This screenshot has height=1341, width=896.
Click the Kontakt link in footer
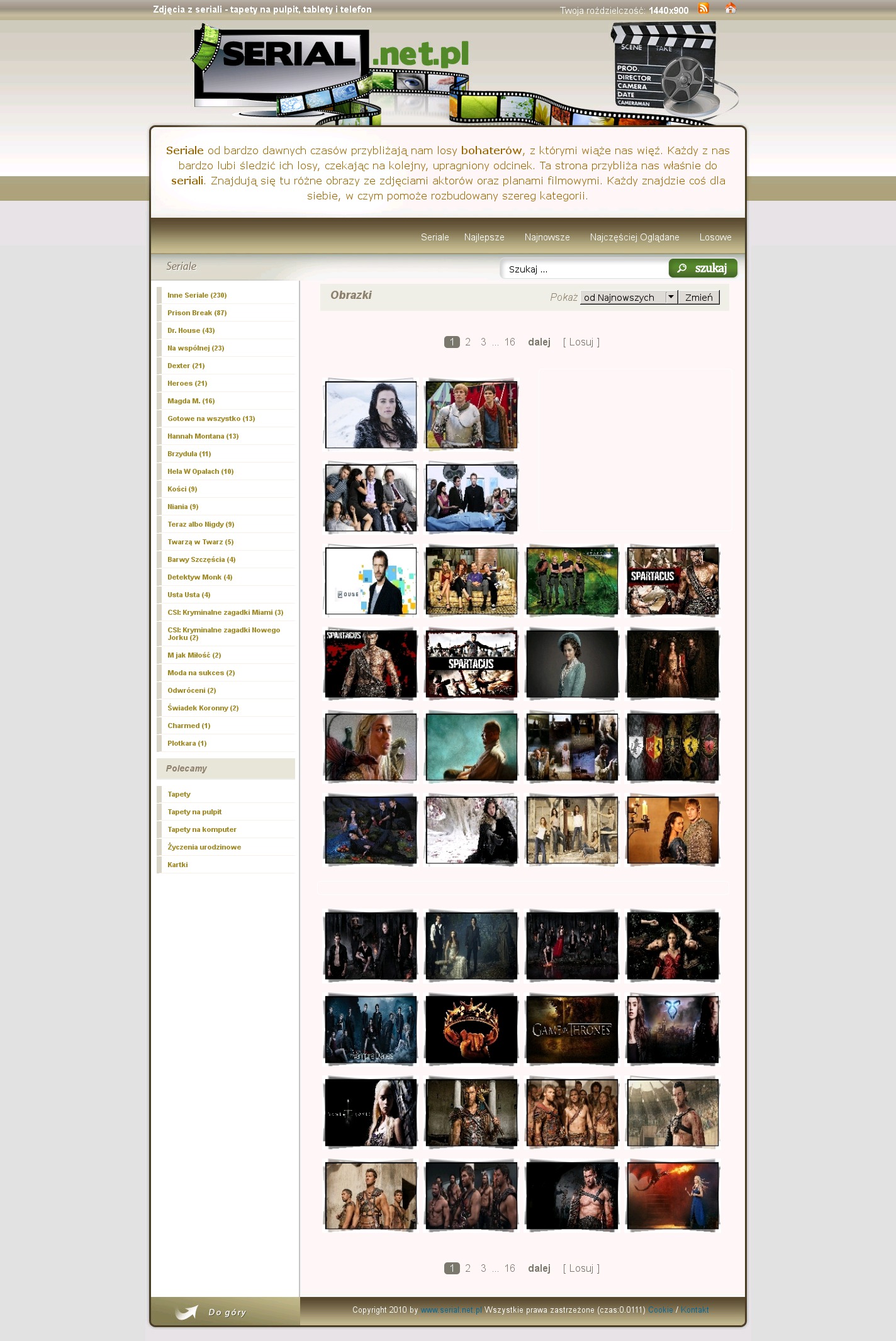694,1310
